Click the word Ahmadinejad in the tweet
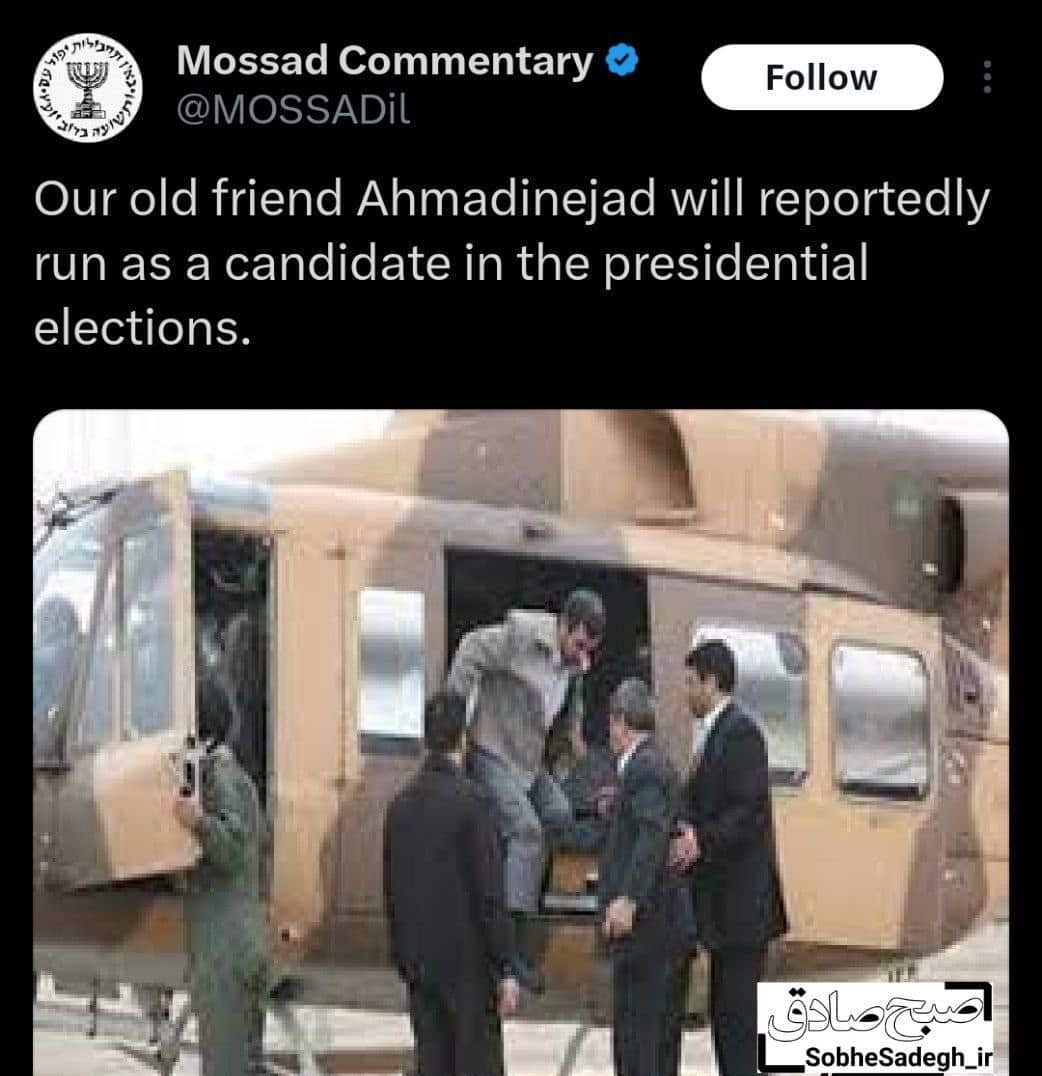 point(507,198)
